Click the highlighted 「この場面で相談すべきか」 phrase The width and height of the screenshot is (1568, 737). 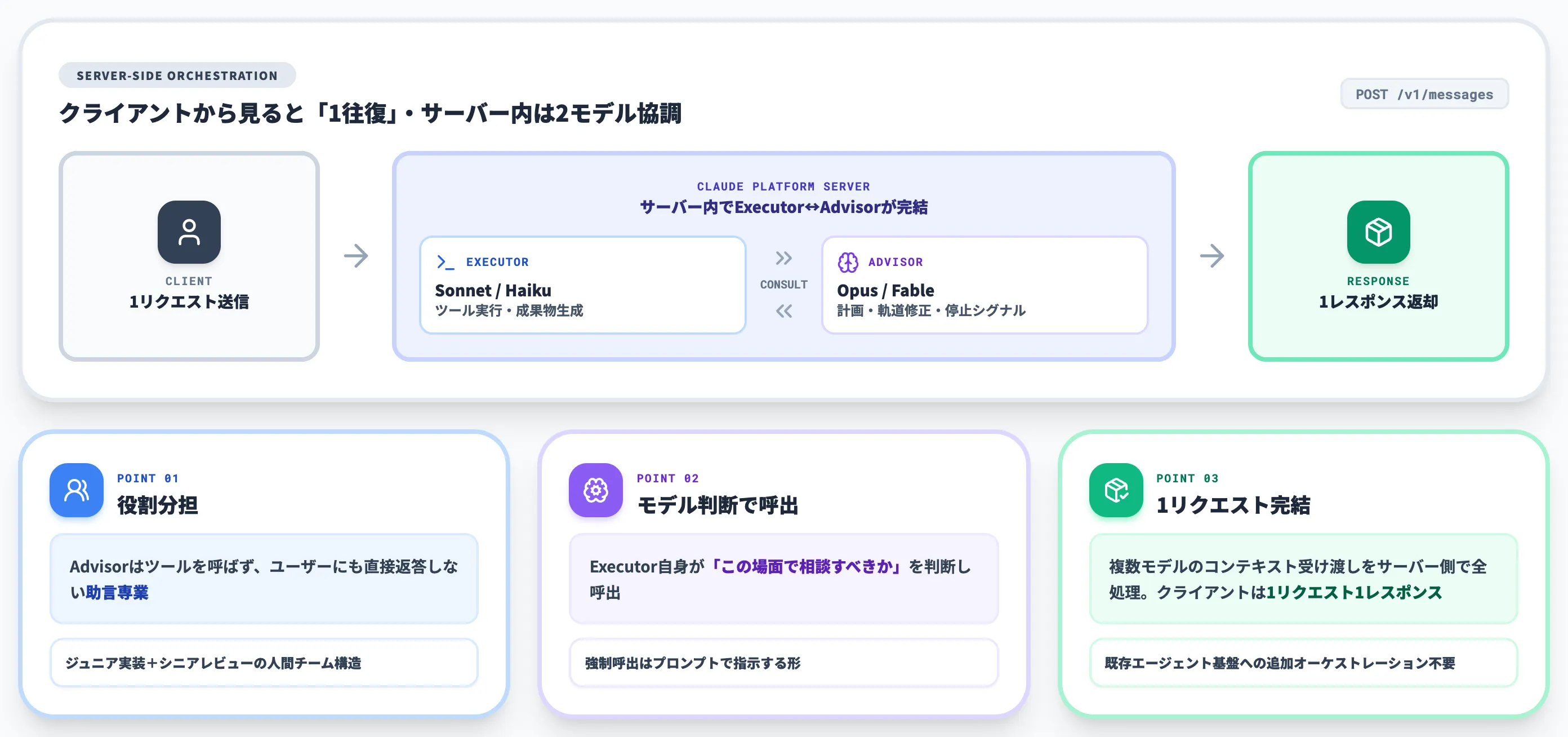coord(806,566)
